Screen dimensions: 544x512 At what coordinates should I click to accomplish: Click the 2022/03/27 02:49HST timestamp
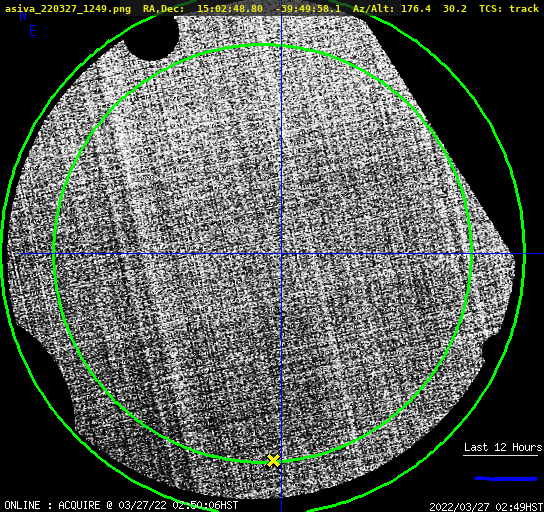486,507
